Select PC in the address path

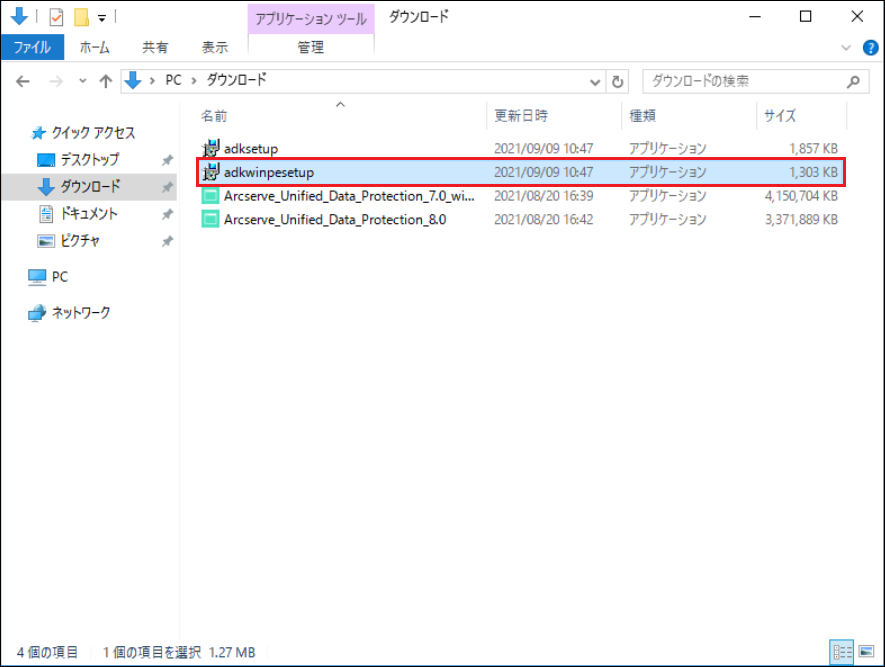(173, 80)
